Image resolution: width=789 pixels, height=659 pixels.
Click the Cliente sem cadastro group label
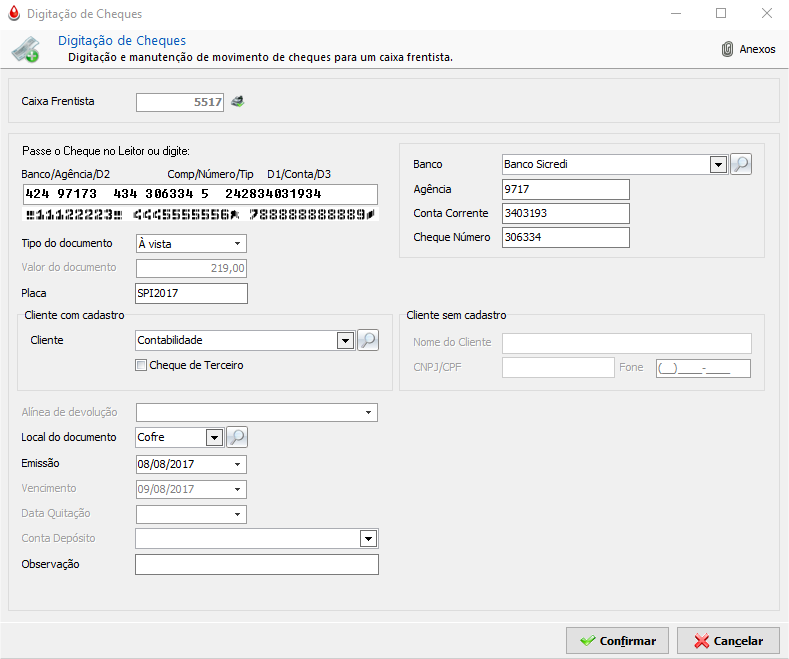pyautogui.click(x=456, y=315)
